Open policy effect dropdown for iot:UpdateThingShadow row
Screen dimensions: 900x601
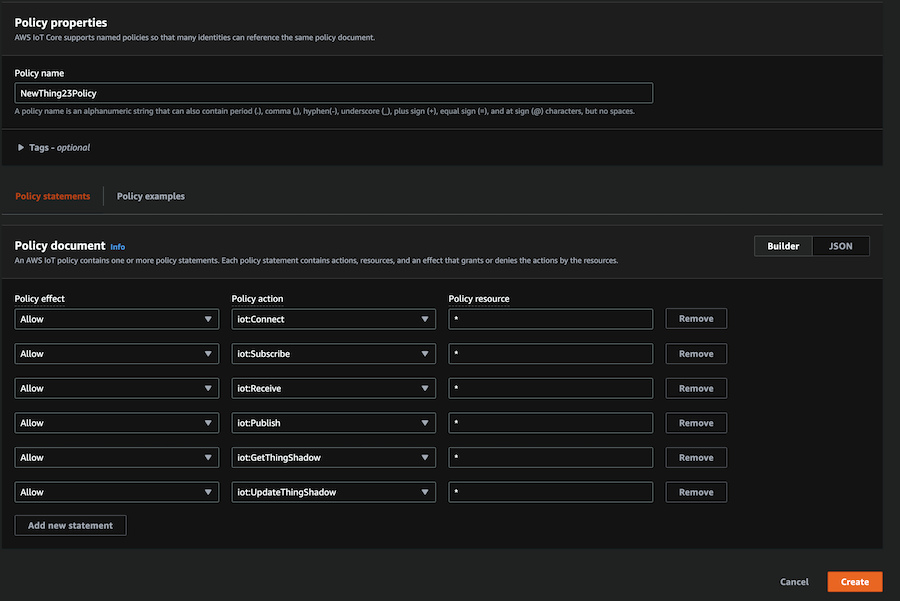116,492
